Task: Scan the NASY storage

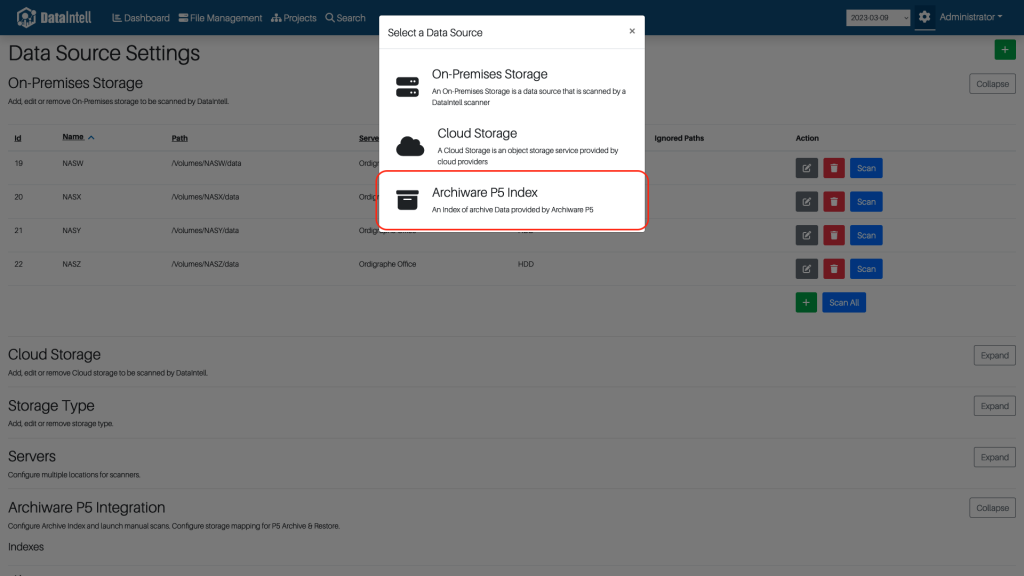Action: 866,235
